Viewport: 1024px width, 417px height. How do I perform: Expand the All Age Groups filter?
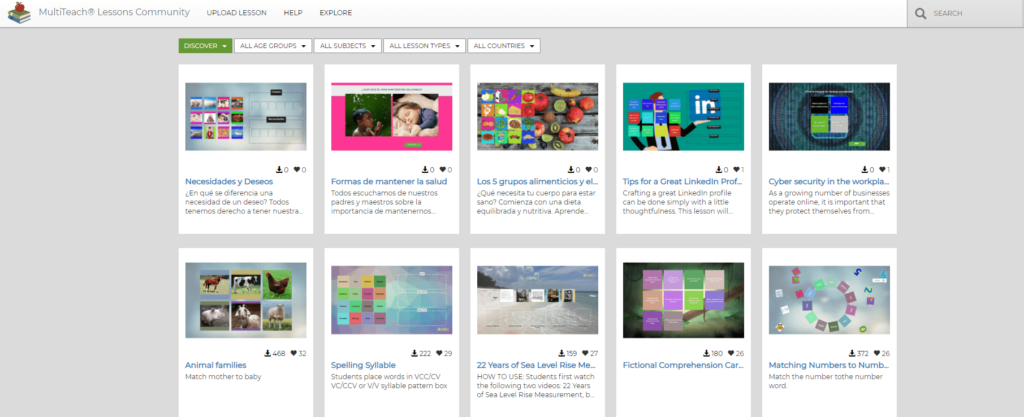pyautogui.click(x=272, y=46)
